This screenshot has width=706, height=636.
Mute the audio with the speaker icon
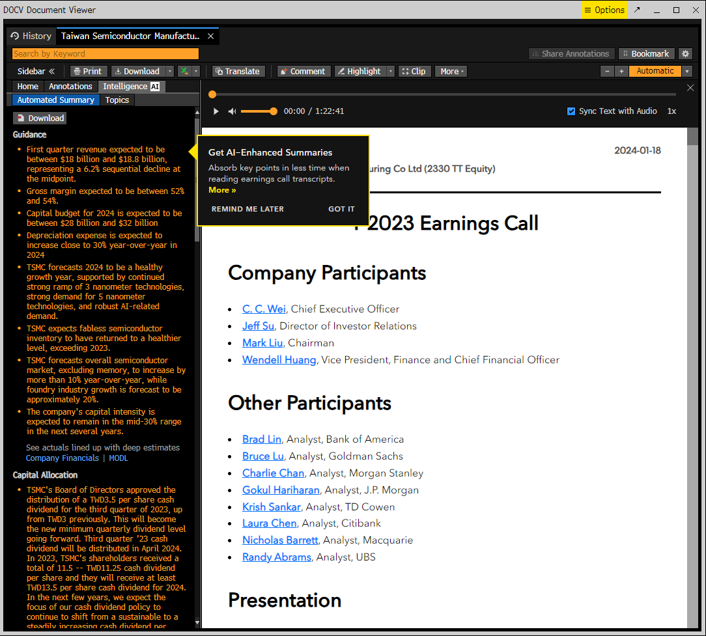pyautogui.click(x=232, y=112)
